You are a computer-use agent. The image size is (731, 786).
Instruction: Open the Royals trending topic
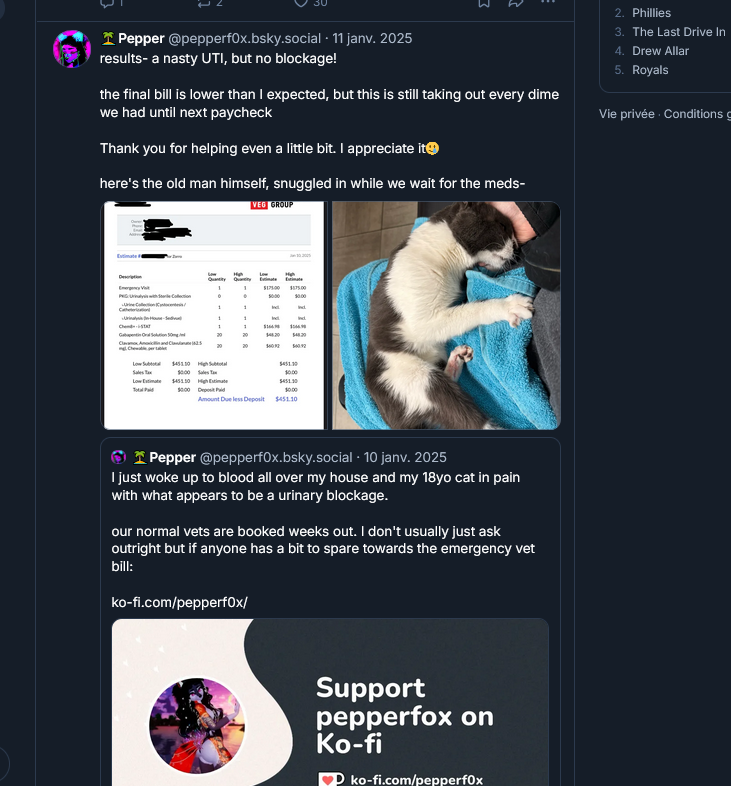[x=650, y=70]
